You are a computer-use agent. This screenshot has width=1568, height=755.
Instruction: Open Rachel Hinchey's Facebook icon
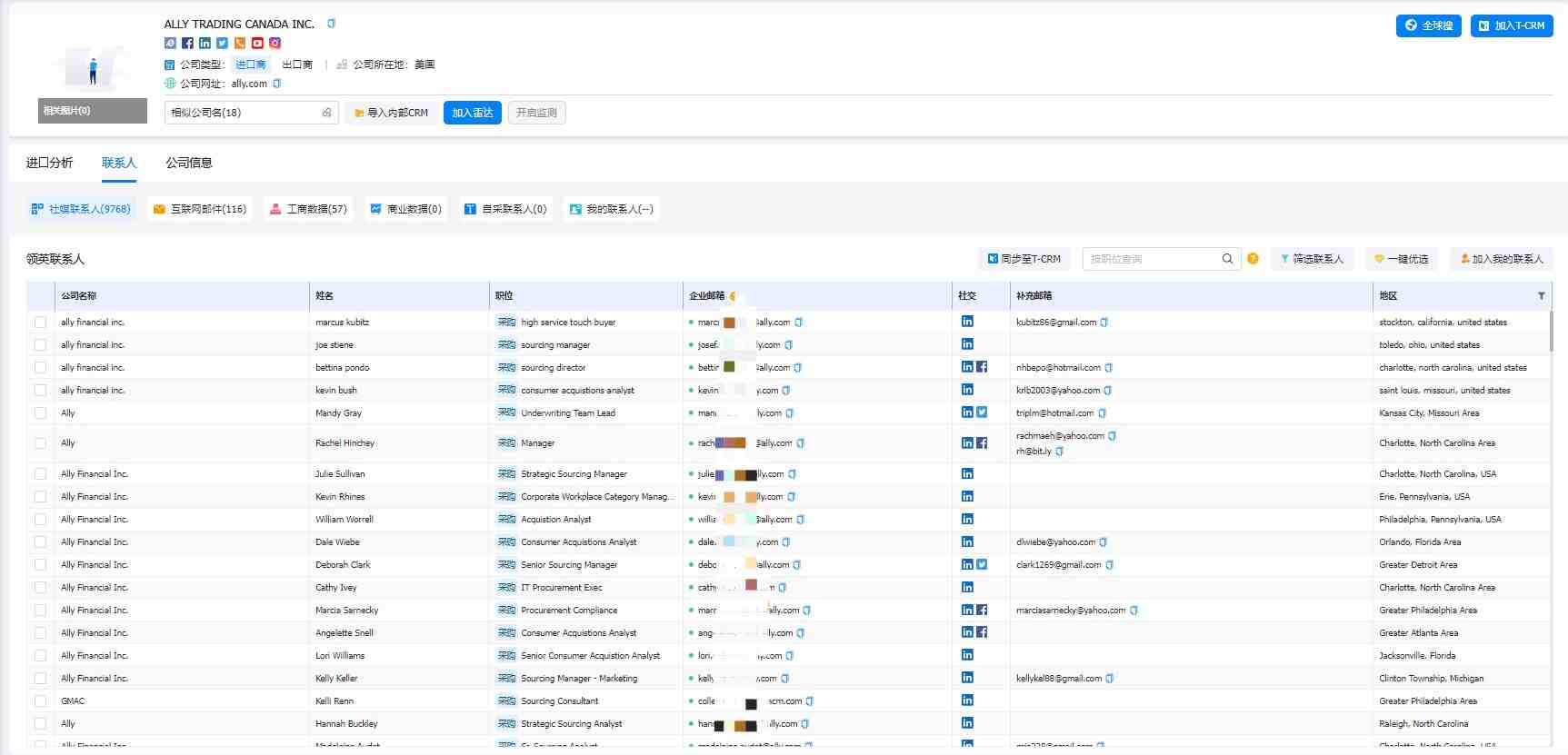(x=982, y=443)
